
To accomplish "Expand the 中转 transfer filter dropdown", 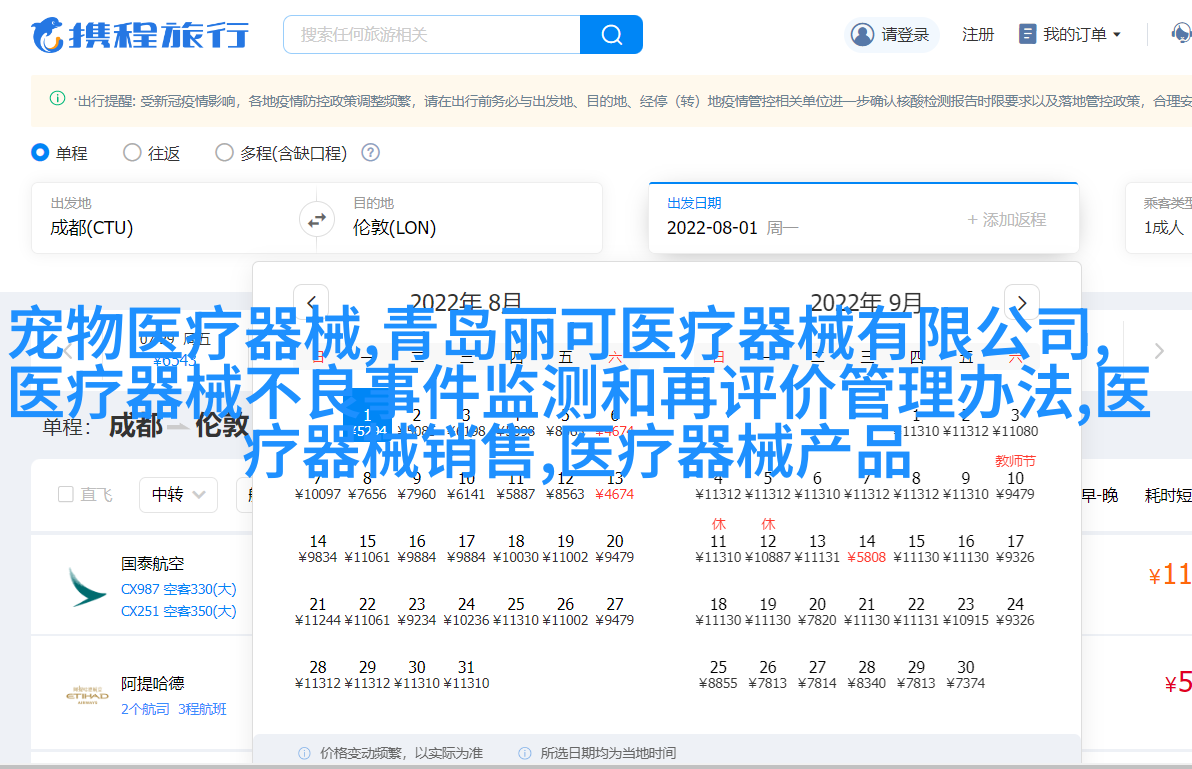I will click(x=178, y=494).
